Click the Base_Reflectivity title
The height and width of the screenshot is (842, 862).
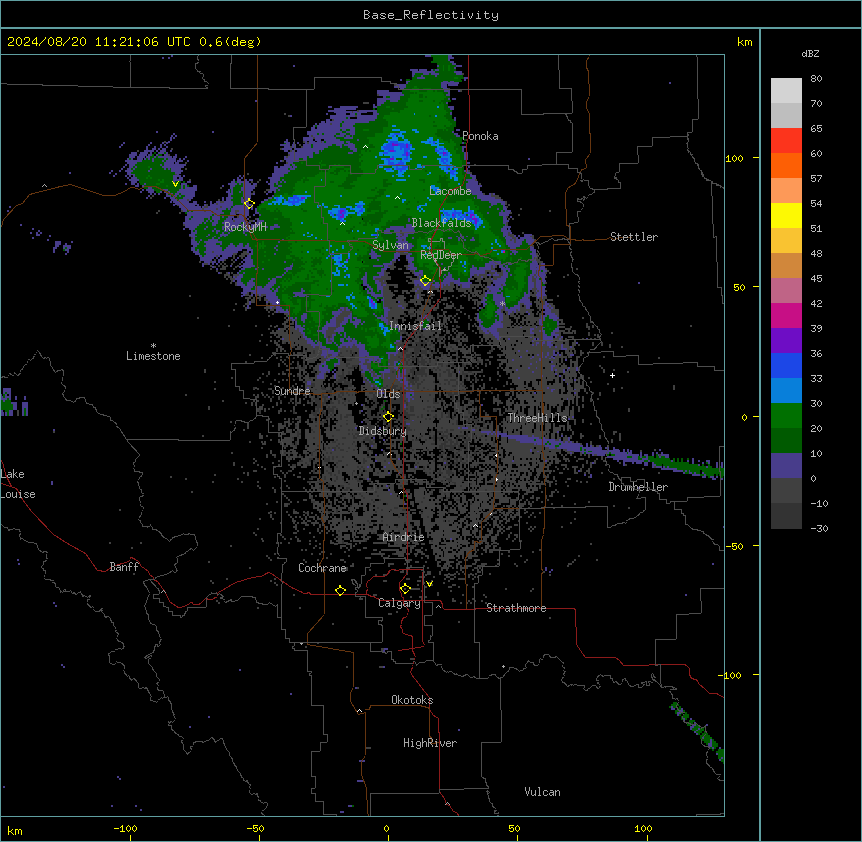tap(431, 15)
